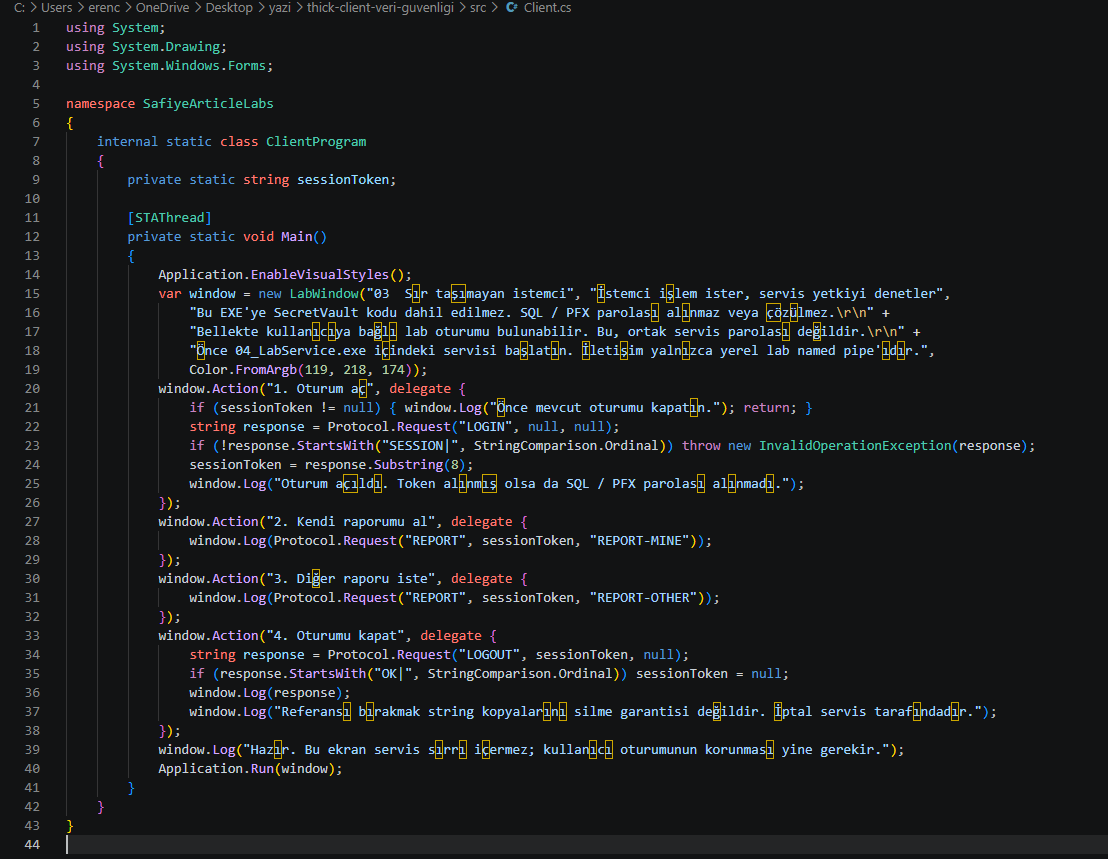
Task: Click the C# file icon in breadcrumb
Action: click(512, 8)
